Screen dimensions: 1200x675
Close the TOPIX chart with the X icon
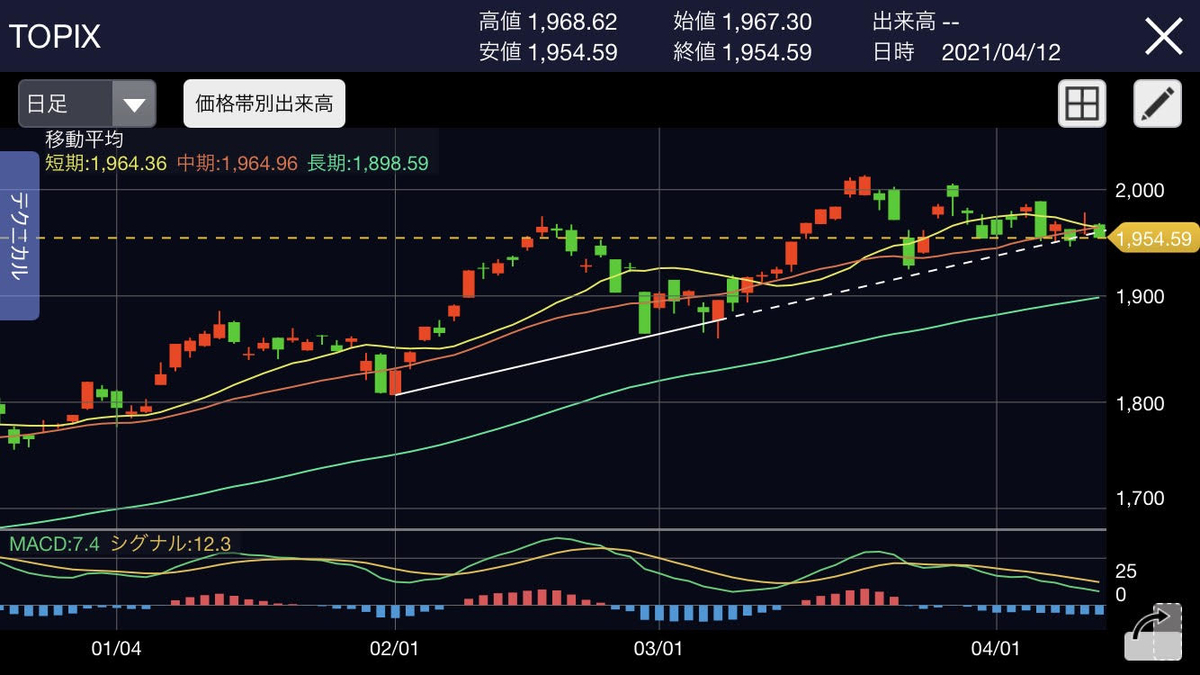[x=1164, y=37]
